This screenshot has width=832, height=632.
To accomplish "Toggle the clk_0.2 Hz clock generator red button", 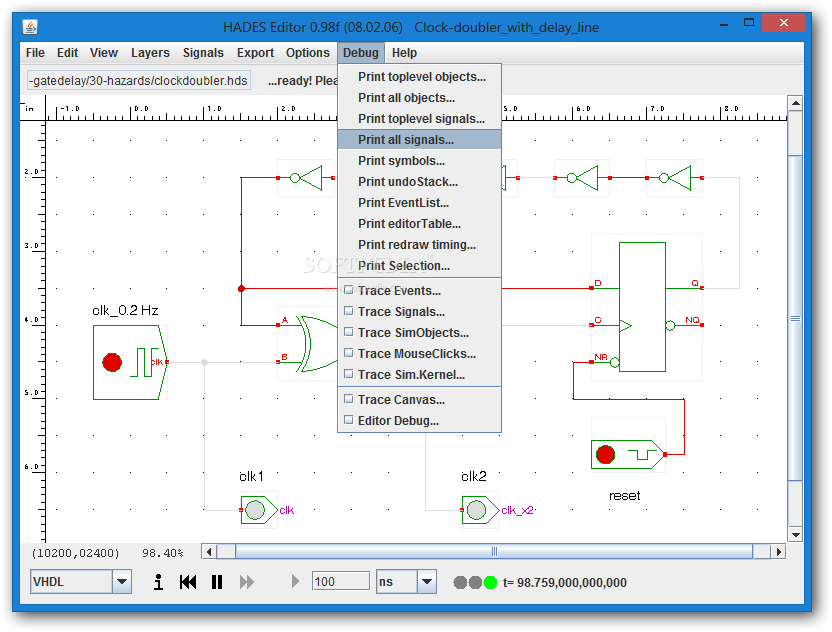I will tap(112, 362).
